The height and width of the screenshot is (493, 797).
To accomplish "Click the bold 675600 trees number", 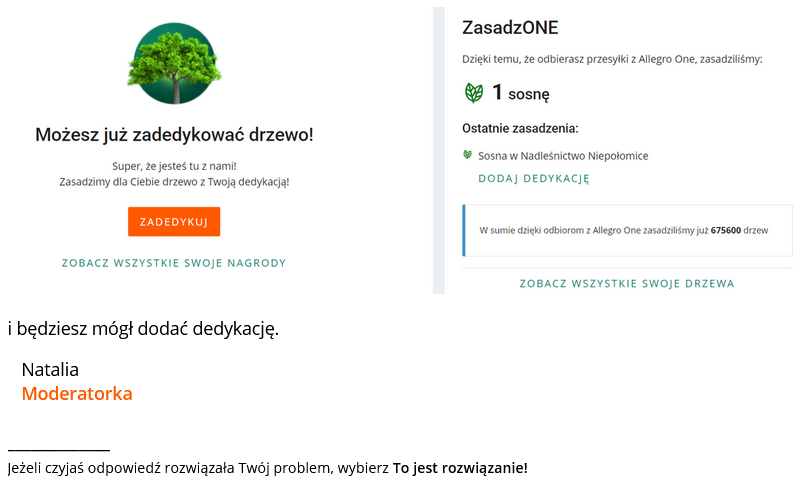I will click(x=725, y=230).
